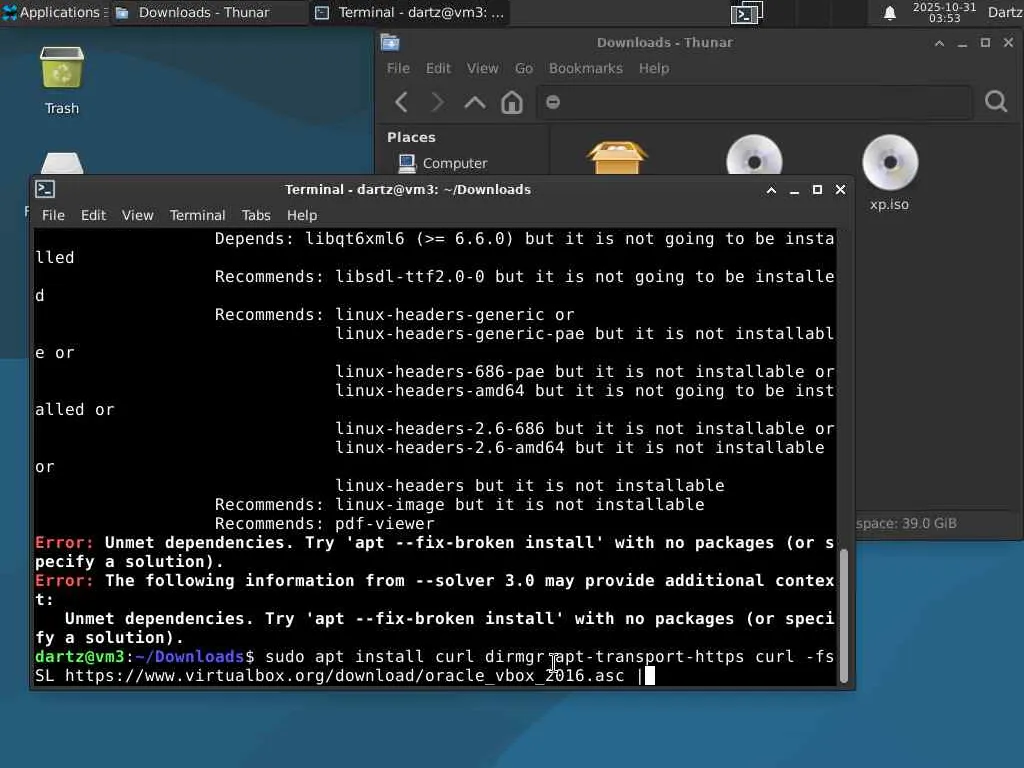Open Thunar Help menu
The height and width of the screenshot is (768, 1024).
(654, 68)
